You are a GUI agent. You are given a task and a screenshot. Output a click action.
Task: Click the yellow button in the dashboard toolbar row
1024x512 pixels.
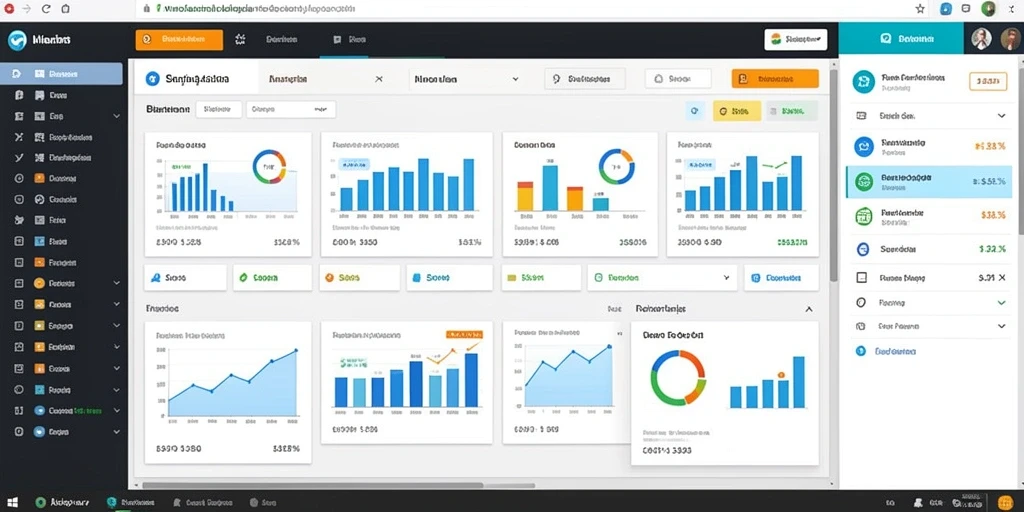[x=737, y=111]
